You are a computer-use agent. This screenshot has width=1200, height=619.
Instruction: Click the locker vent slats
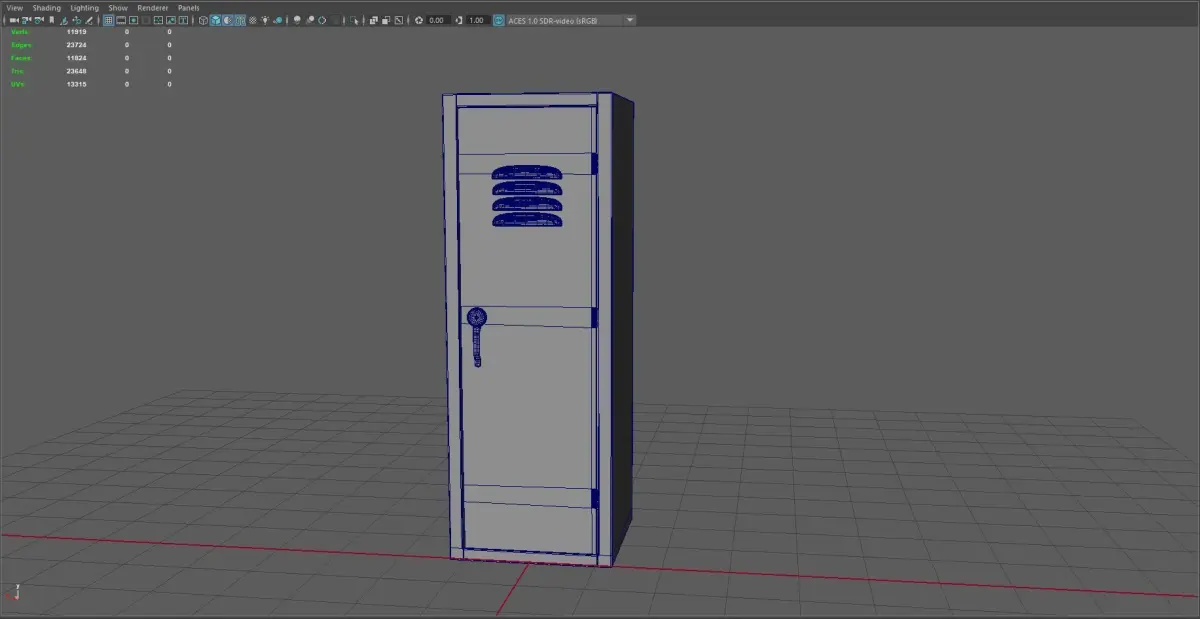click(526, 195)
